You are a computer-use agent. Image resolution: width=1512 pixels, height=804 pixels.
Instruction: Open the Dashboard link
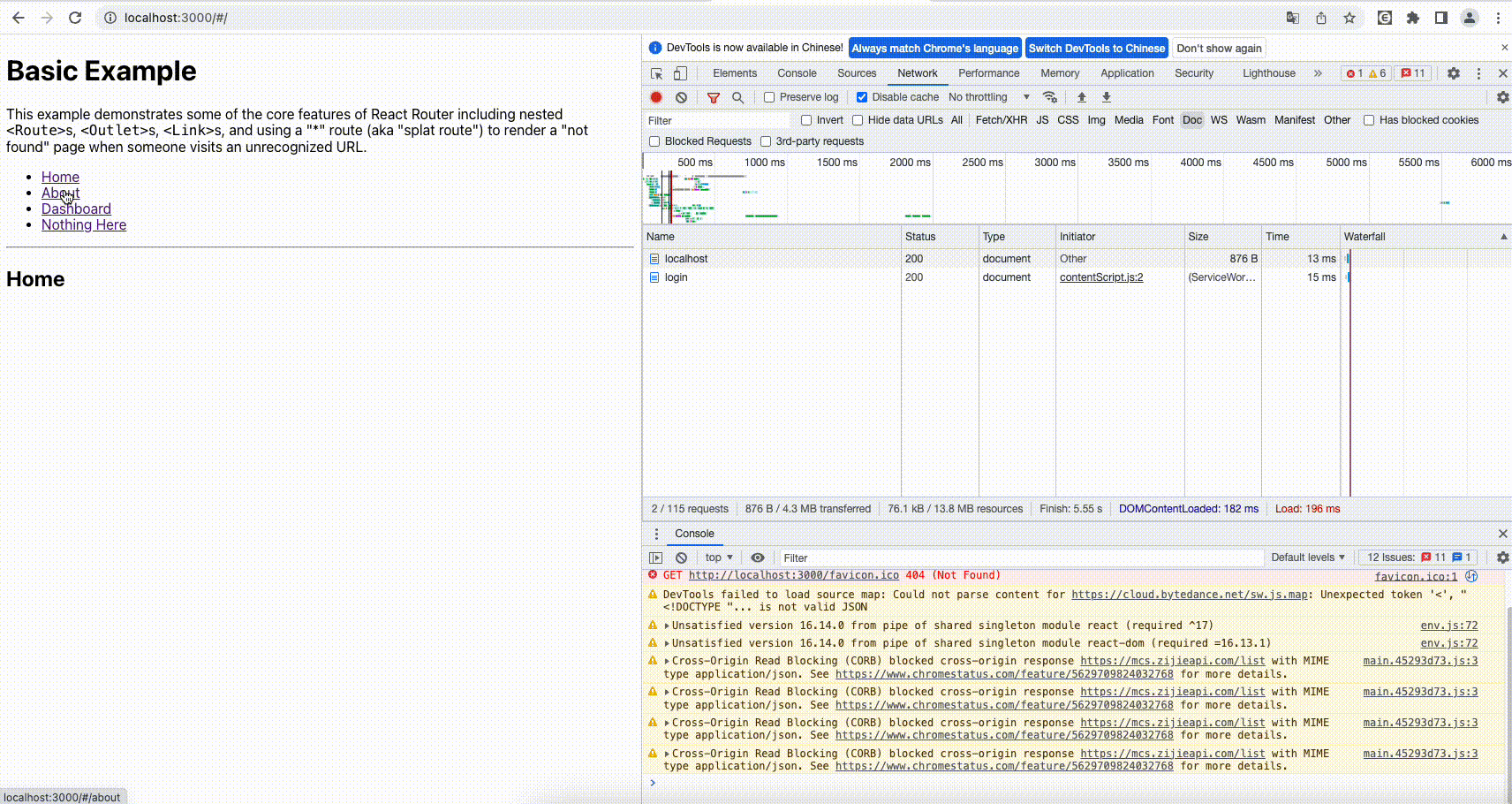pyautogui.click(x=76, y=209)
